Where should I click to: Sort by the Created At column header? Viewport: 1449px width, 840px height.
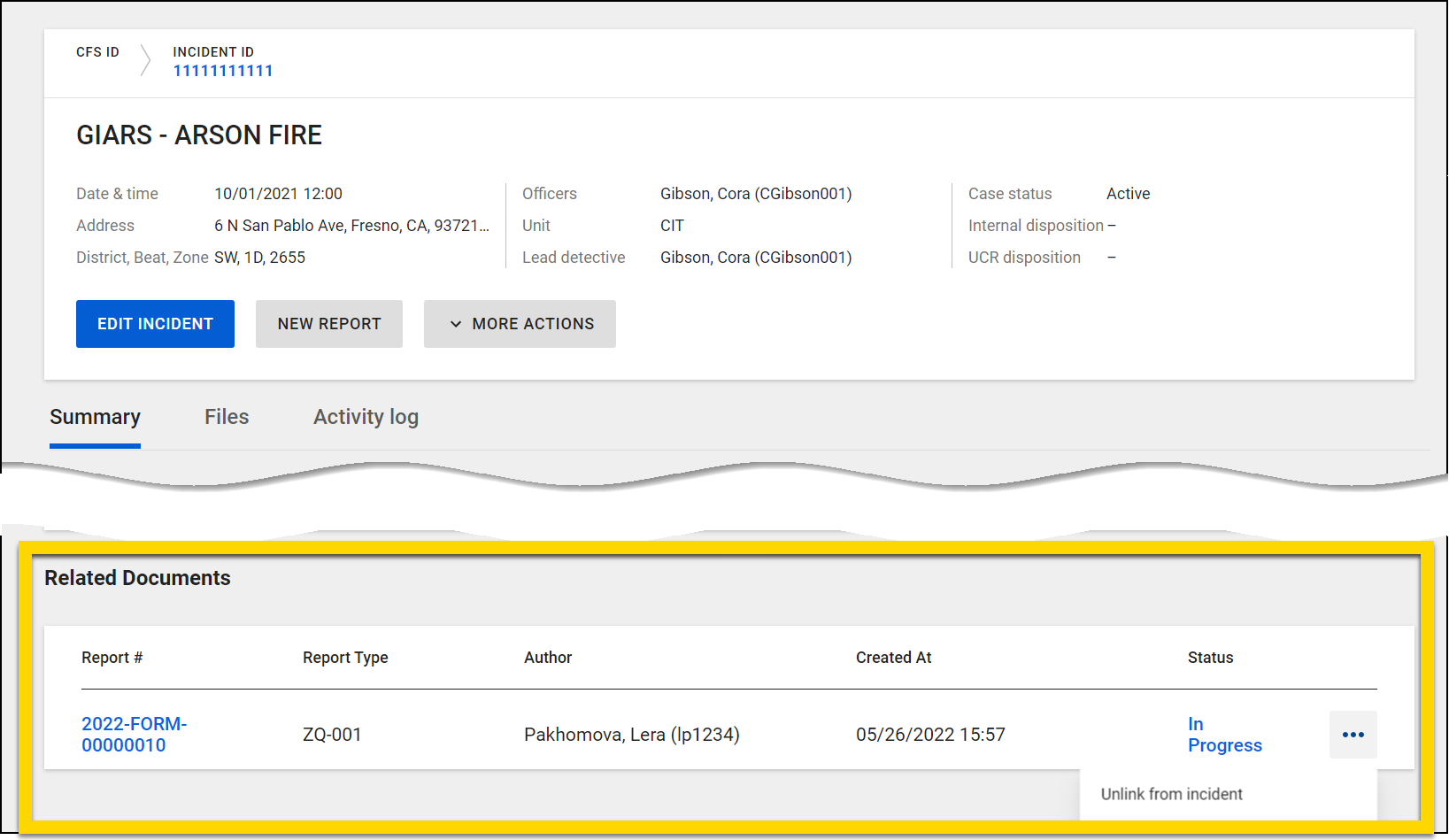click(x=893, y=657)
